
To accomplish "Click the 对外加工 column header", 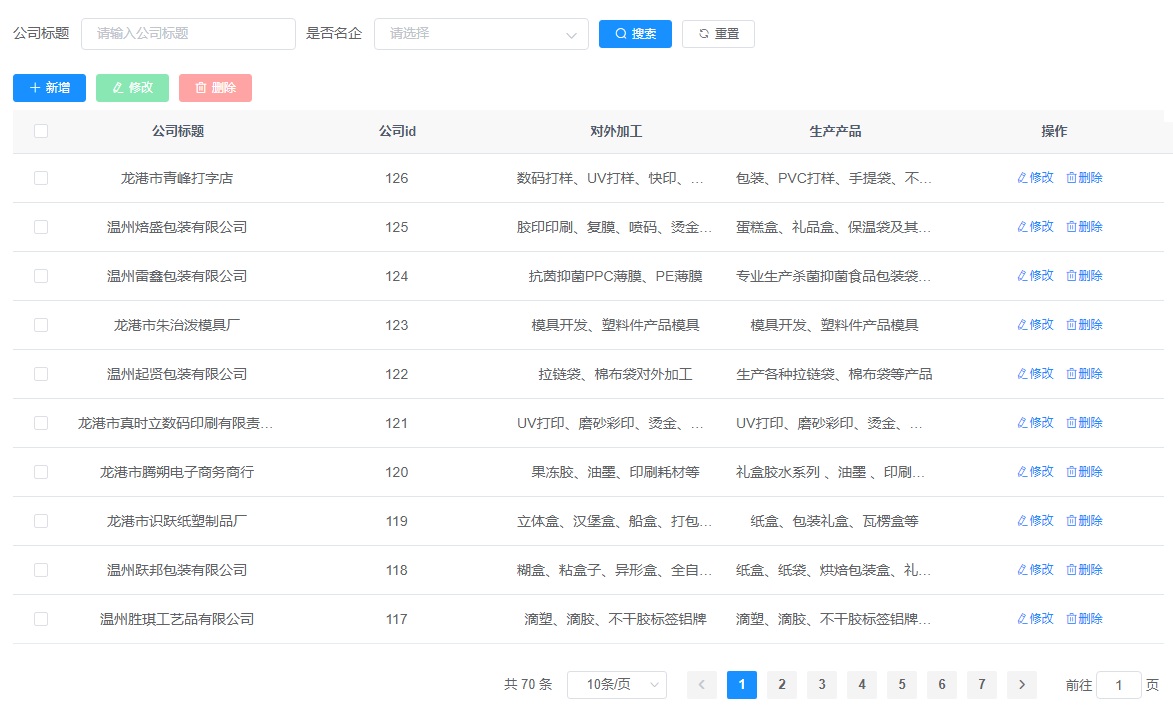I will point(616,131).
